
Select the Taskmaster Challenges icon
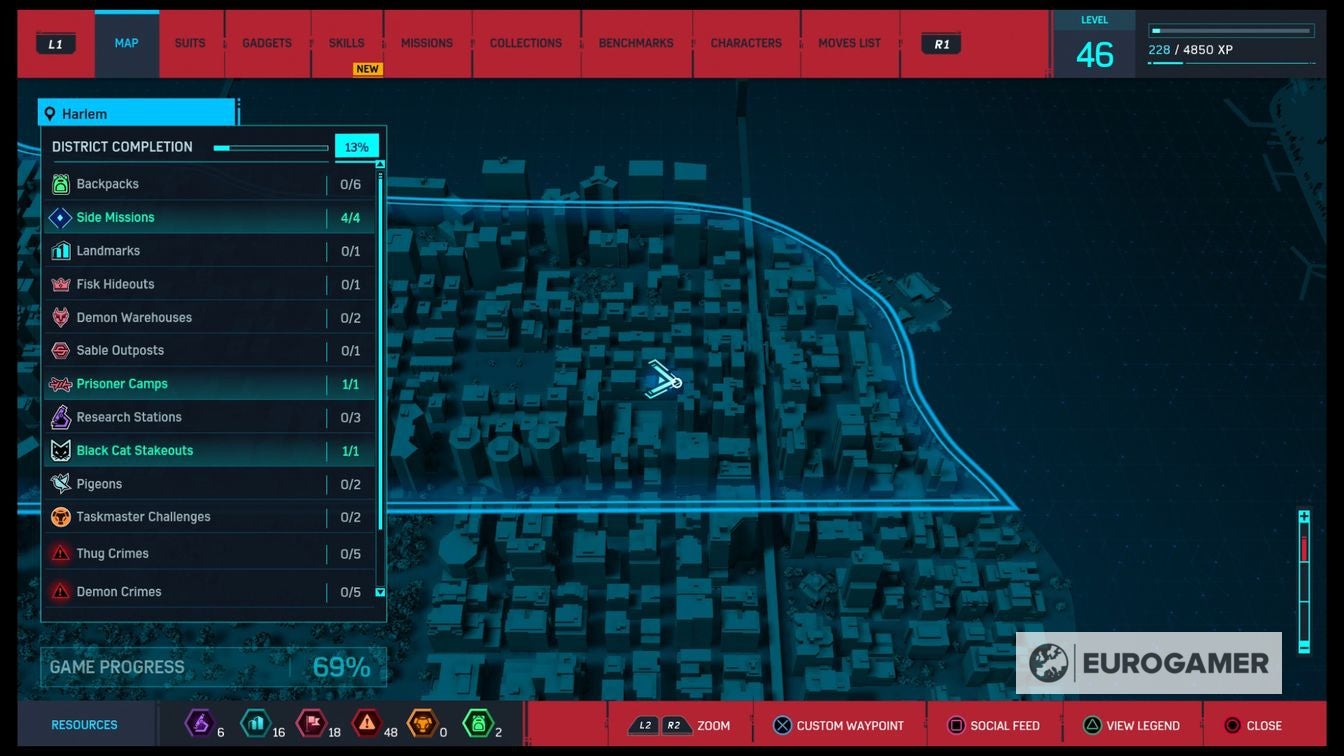click(61, 517)
